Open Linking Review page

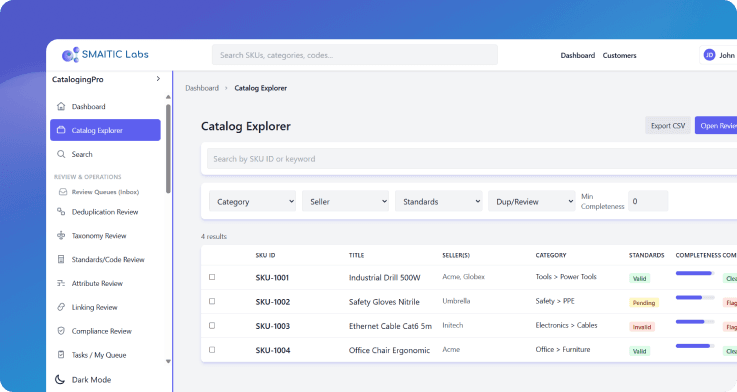tap(105, 307)
